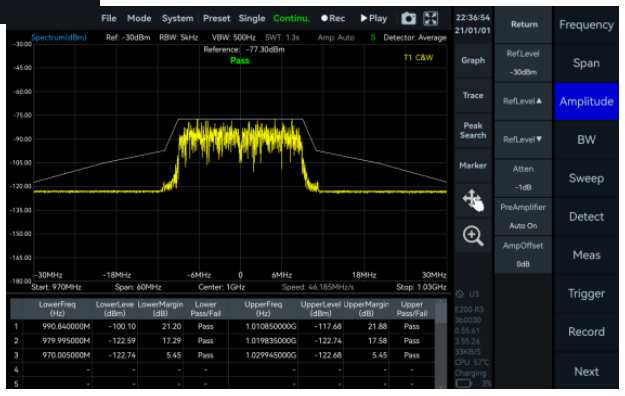Click the 970.005000M lower frequency cell
Image resolution: width=625 pixels, height=396 pixels.
pyautogui.click(x=57, y=355)
